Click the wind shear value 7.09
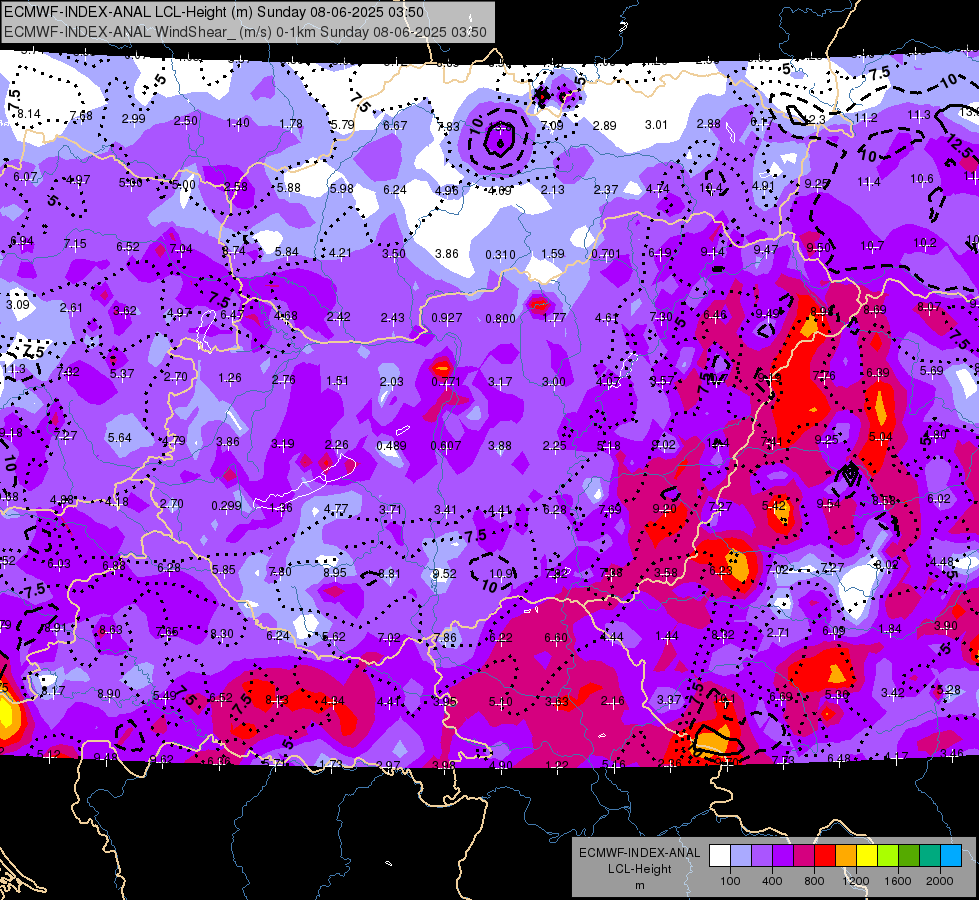The height and width of the screenshot is (900, 979). point(552,126)
